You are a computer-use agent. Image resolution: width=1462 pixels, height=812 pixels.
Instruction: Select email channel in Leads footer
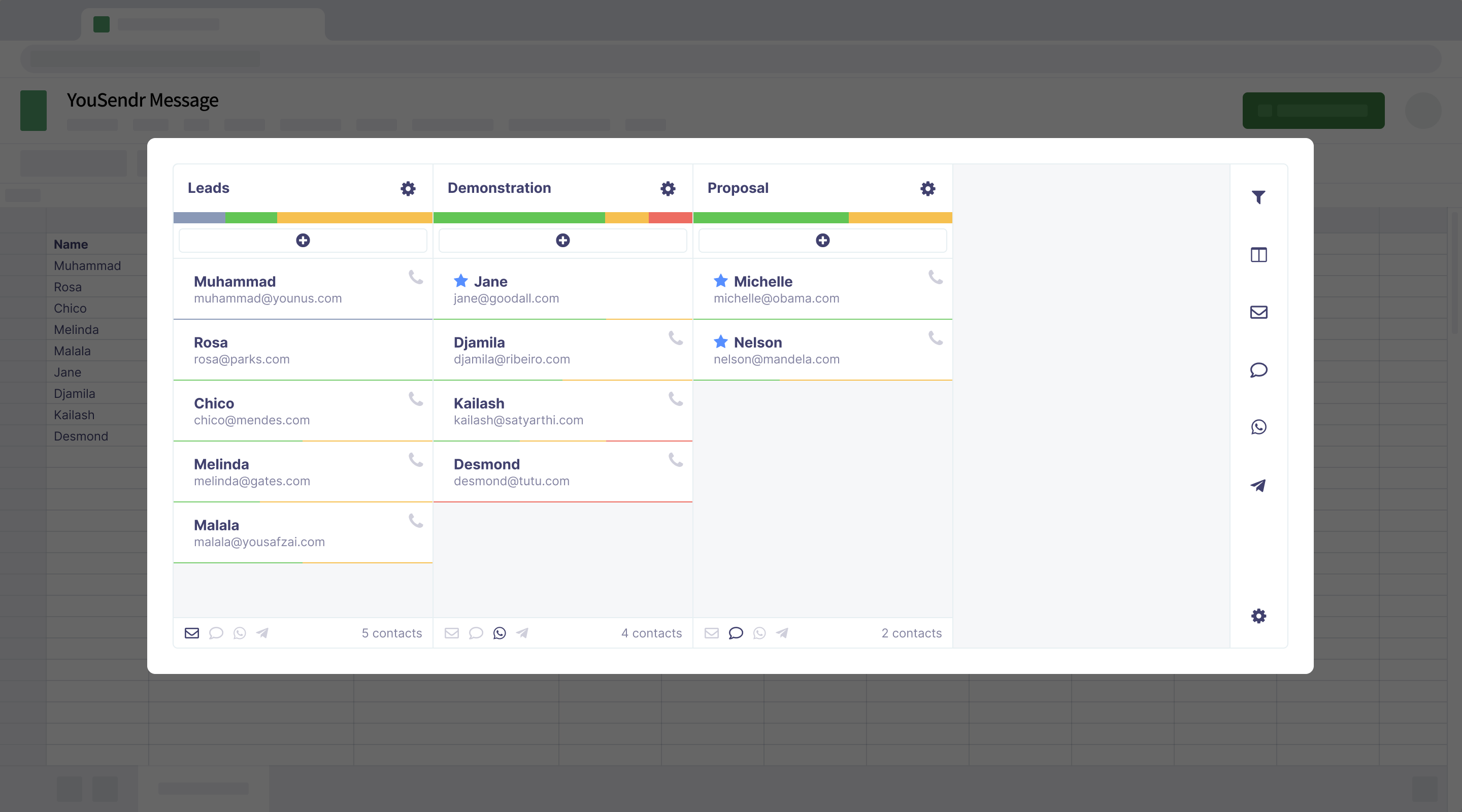click(192, 633)
